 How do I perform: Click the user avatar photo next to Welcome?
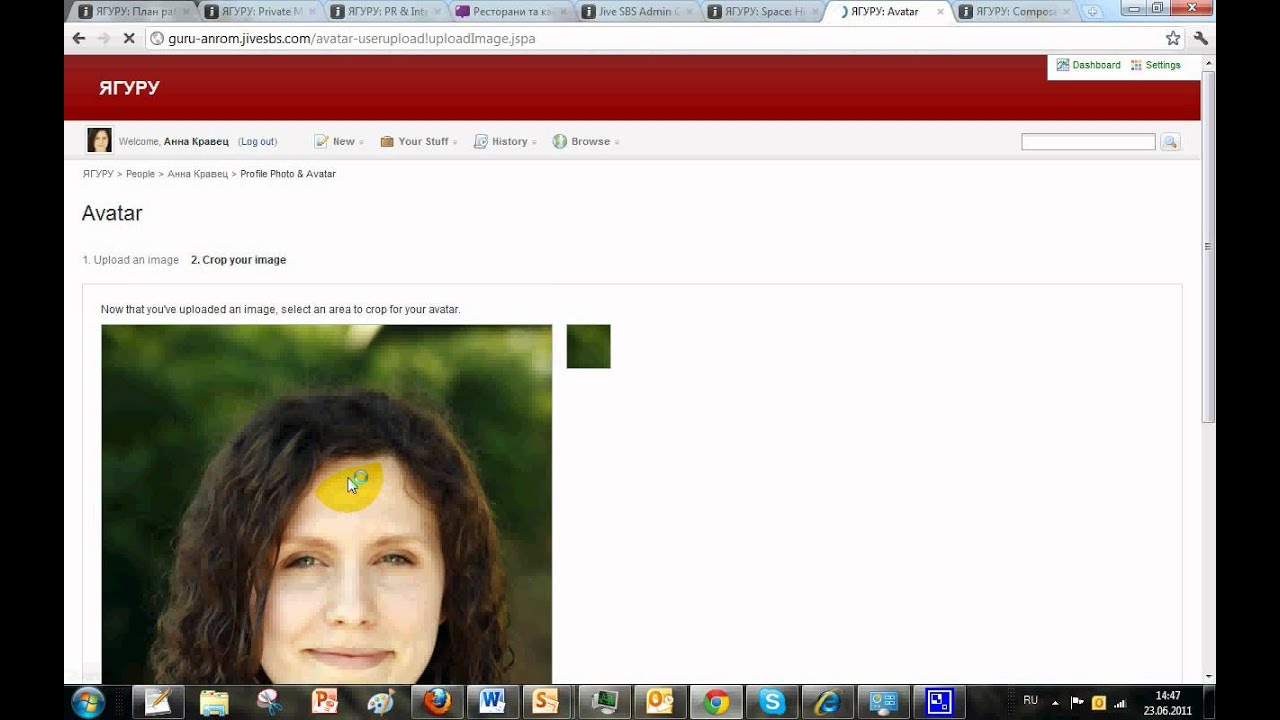pos(99,140)
